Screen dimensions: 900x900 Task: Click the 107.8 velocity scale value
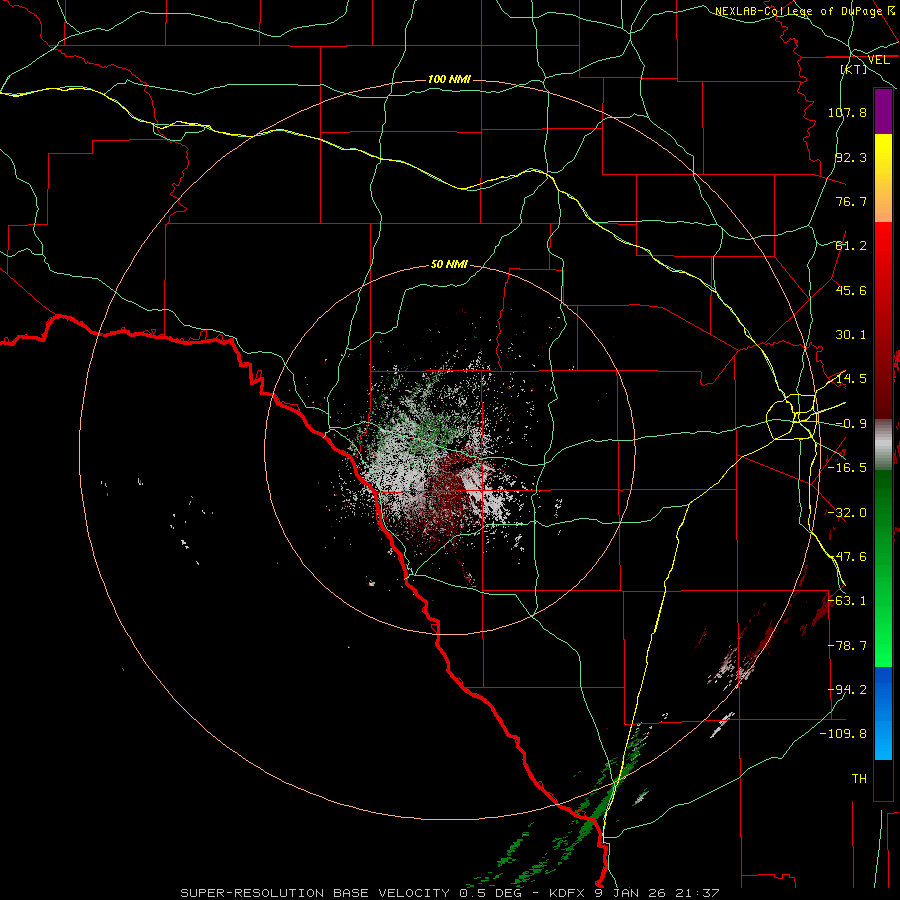tap(847, 112)
